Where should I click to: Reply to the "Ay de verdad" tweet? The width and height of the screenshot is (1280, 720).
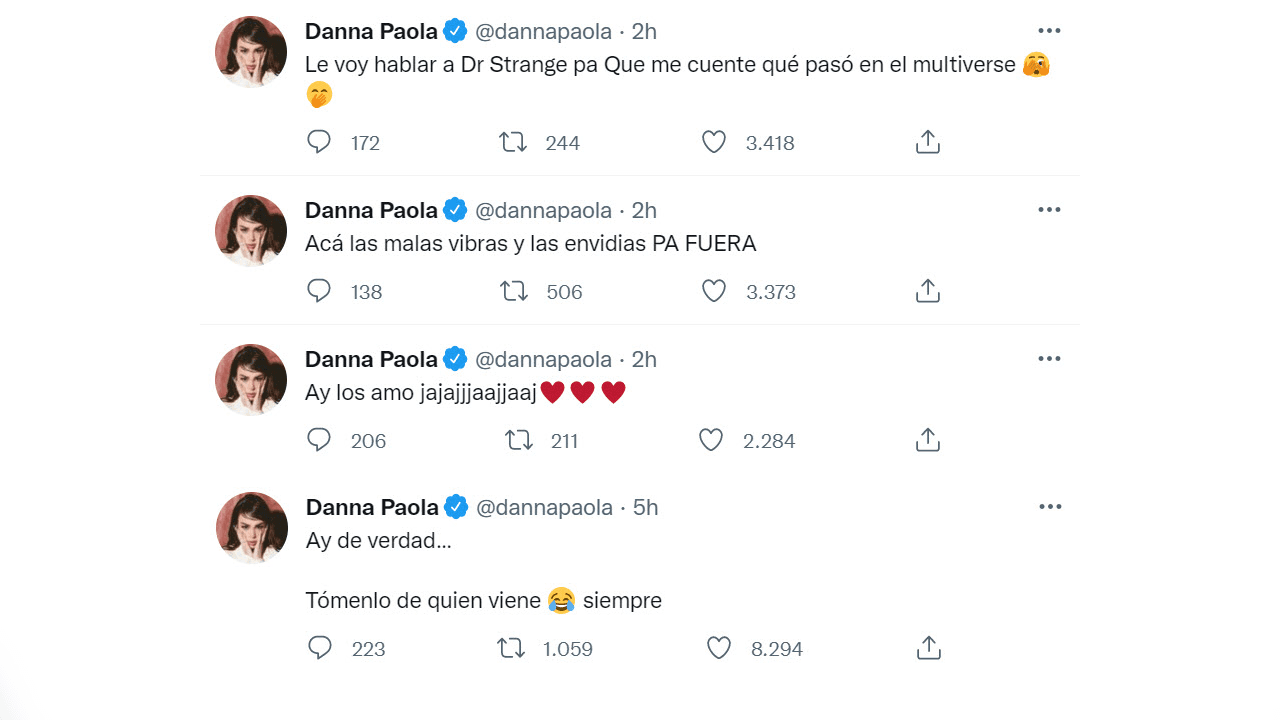coord(319,648)
